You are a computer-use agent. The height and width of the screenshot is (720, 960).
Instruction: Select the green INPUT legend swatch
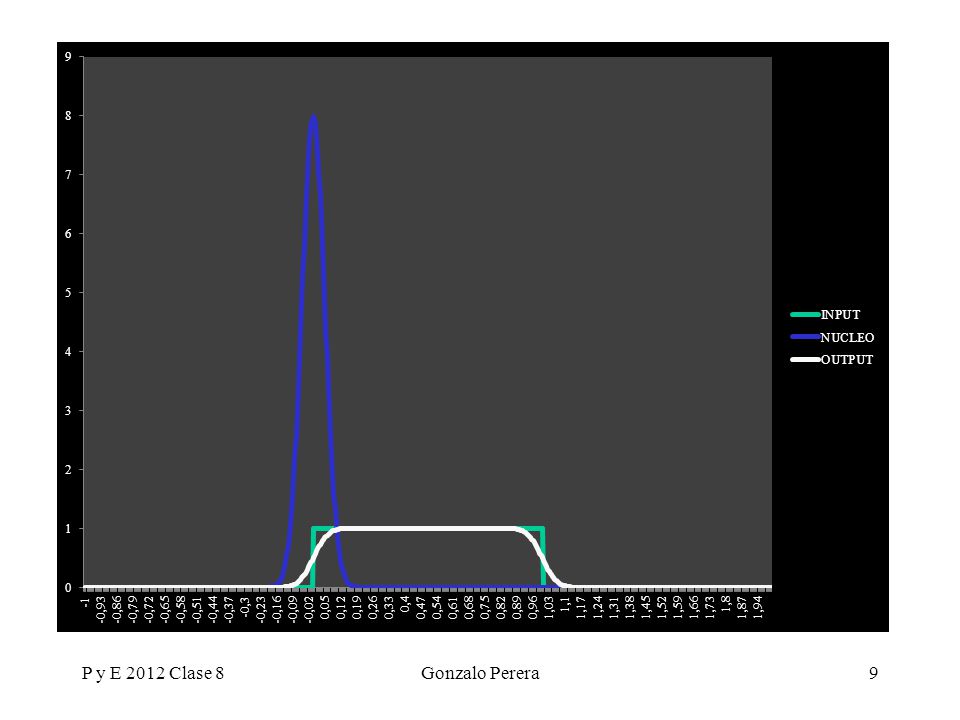805,315
